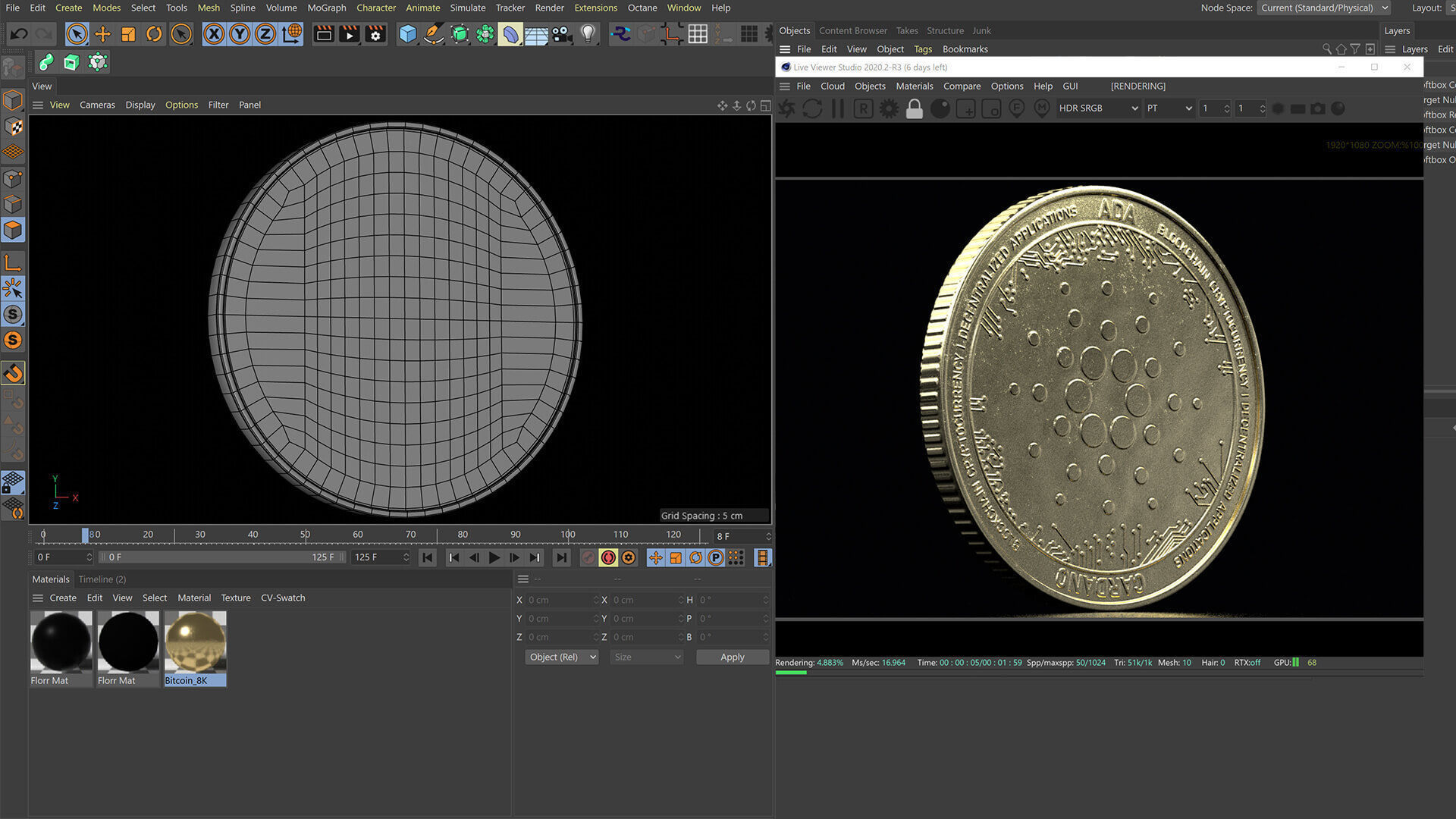Toggle the Live Viewer lock resolution icon
Screen dimensions: 1456x819
coord(915,109)
